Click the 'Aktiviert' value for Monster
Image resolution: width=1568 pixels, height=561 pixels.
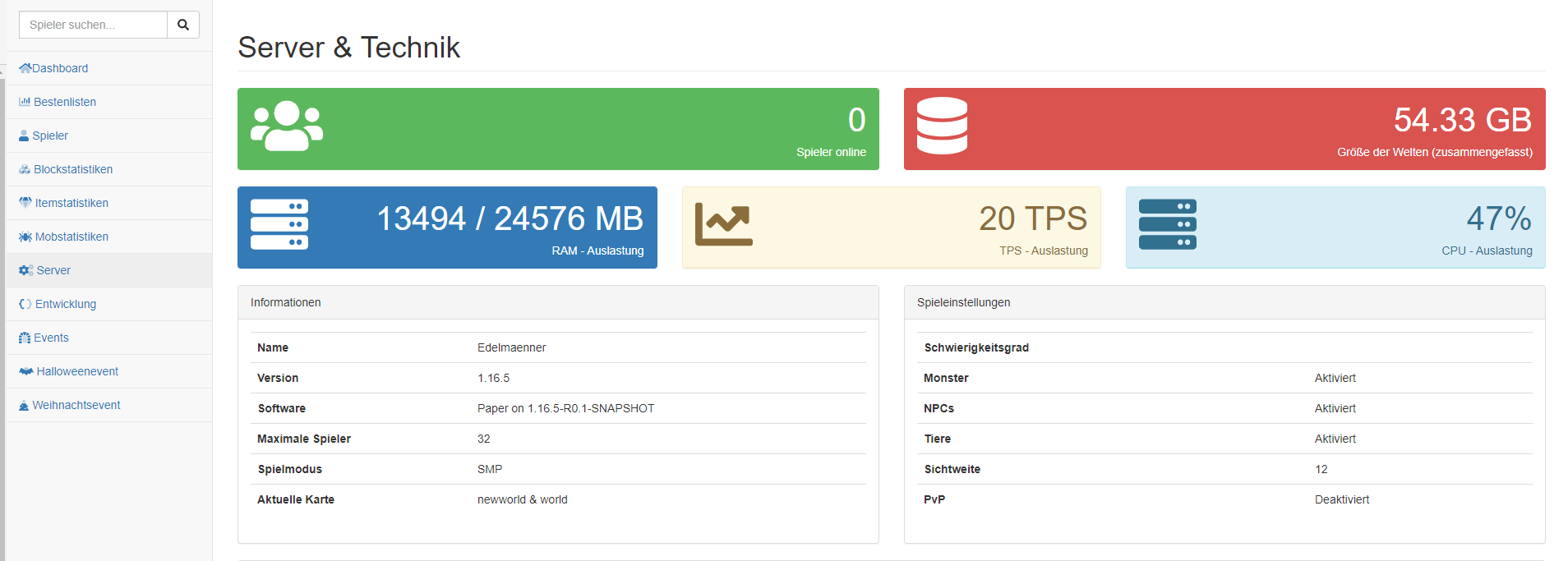click(1335, 378)
